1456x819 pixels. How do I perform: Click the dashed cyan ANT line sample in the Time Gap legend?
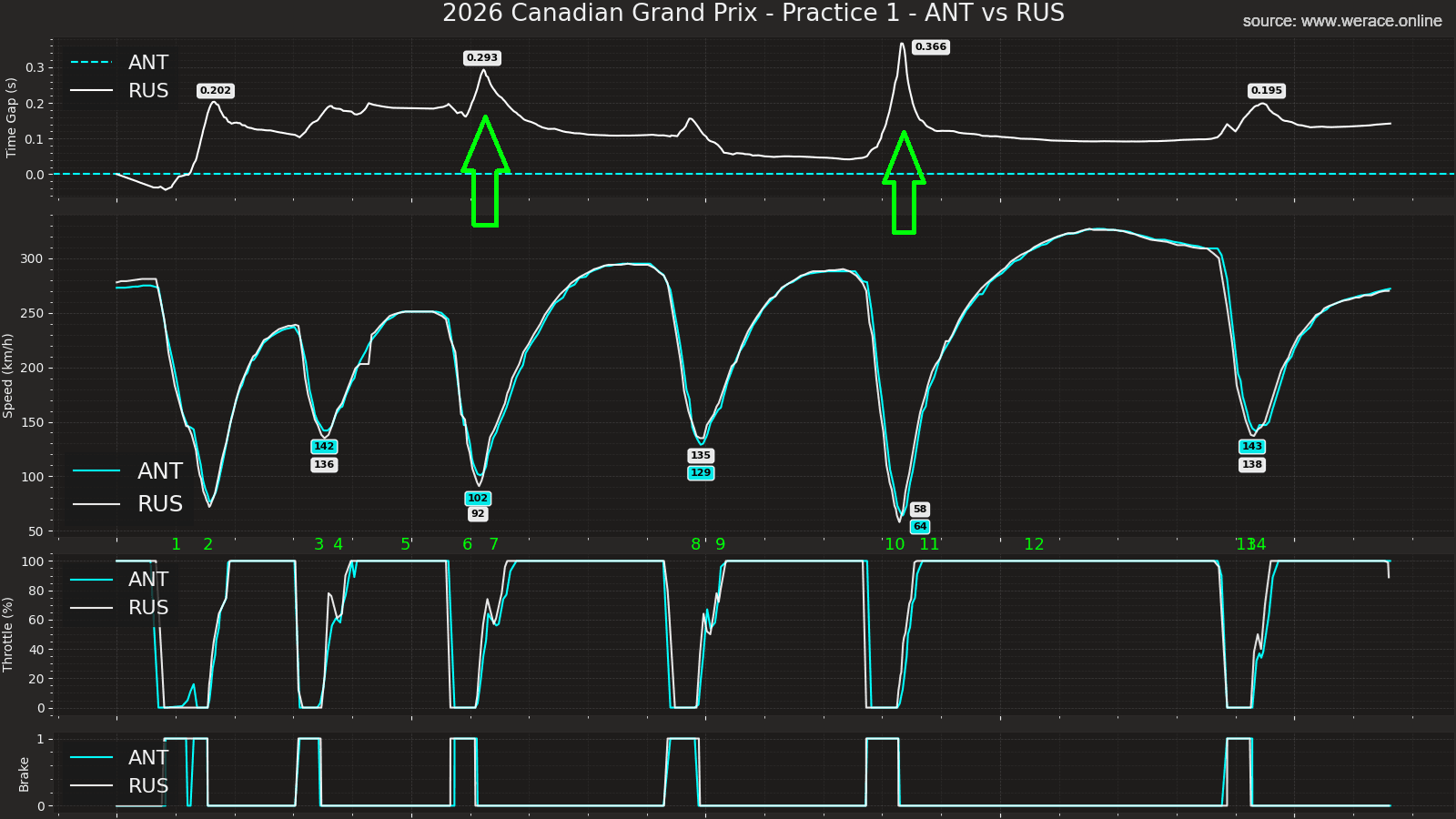(x=92, y=62)
